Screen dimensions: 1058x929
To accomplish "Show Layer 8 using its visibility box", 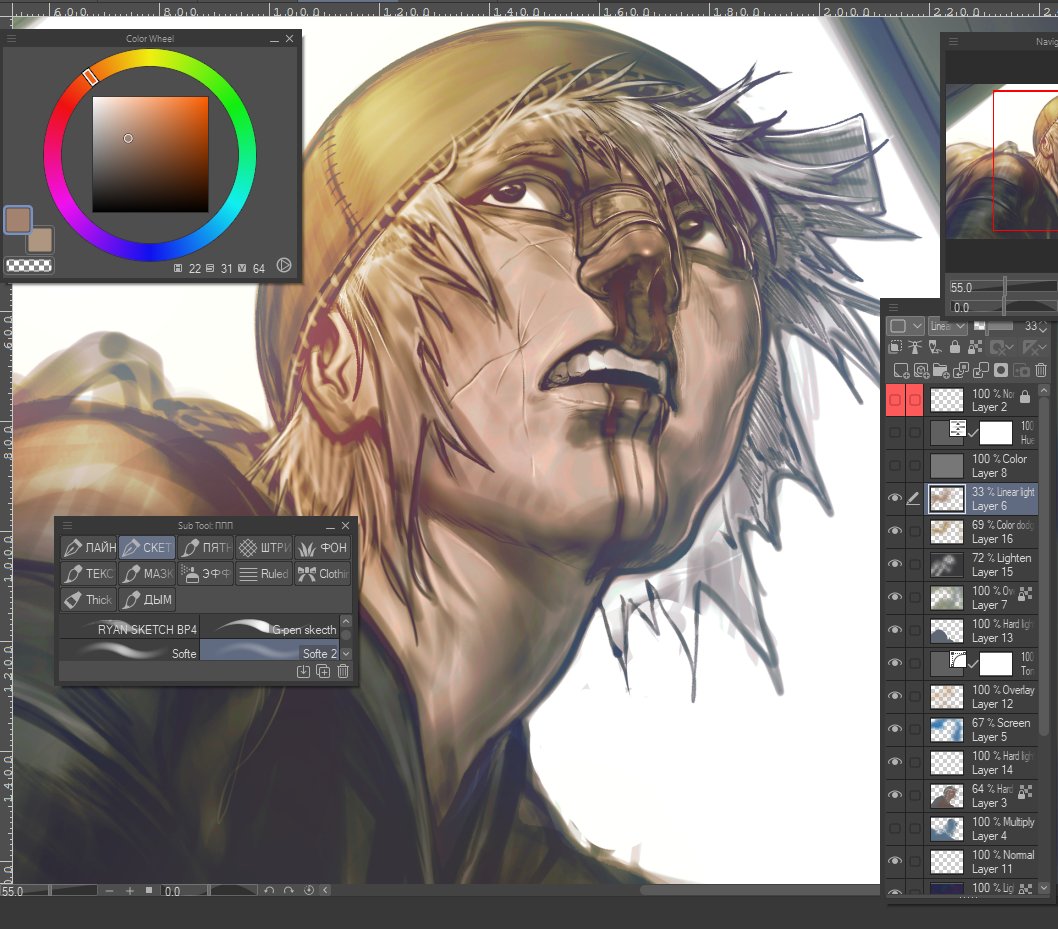I will 895,466.
